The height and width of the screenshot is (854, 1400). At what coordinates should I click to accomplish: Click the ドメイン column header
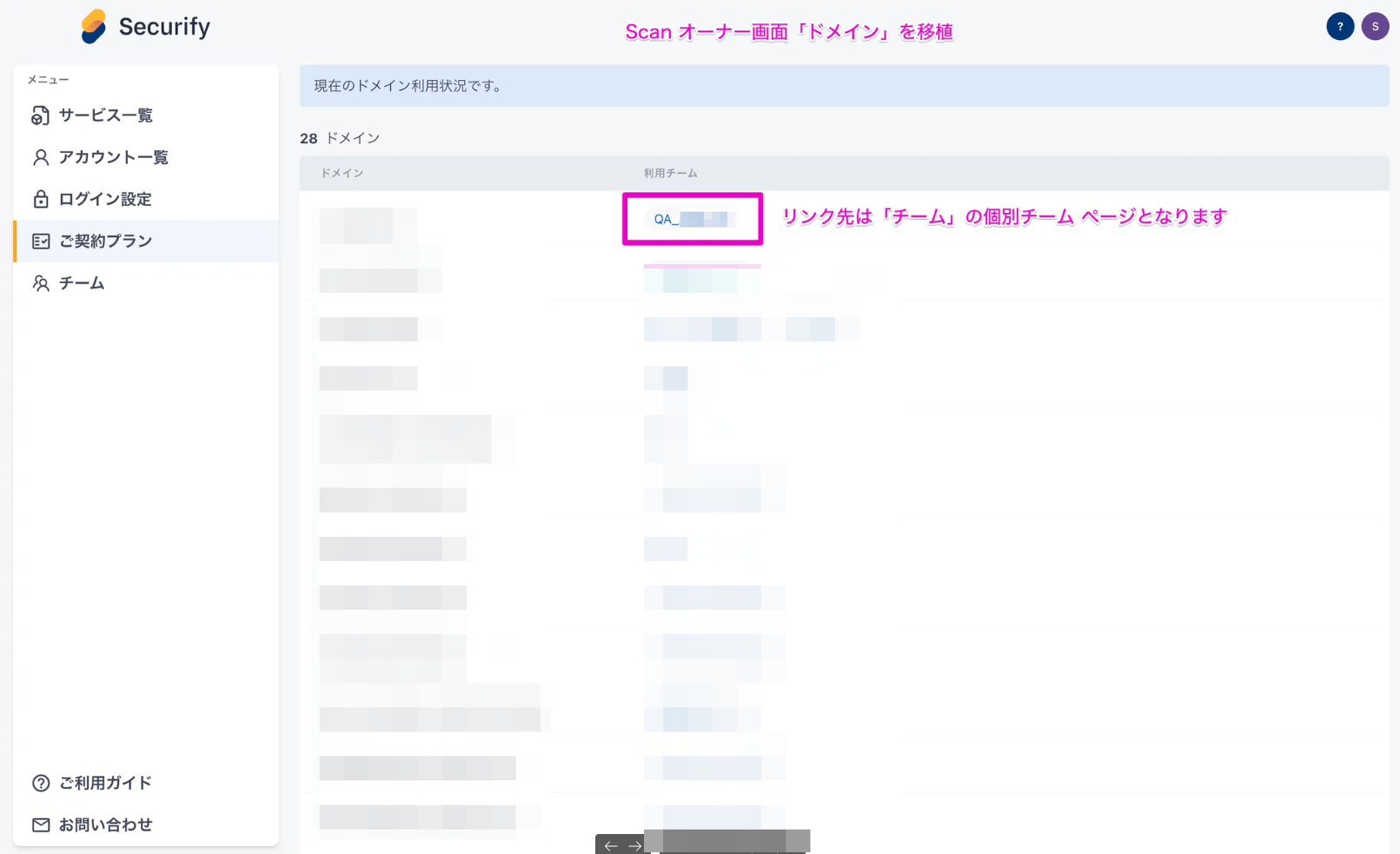click(x=342, y=173)
